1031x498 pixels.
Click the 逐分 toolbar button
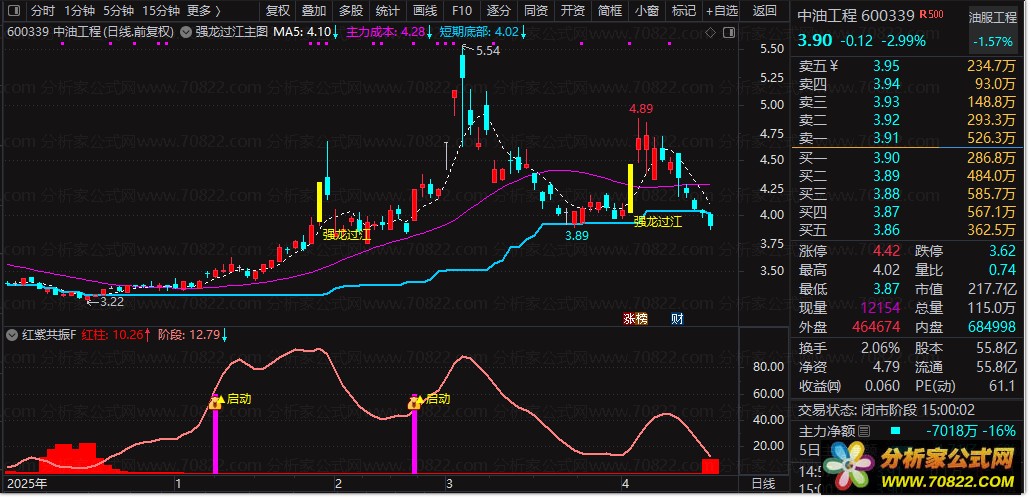(498, 11)
